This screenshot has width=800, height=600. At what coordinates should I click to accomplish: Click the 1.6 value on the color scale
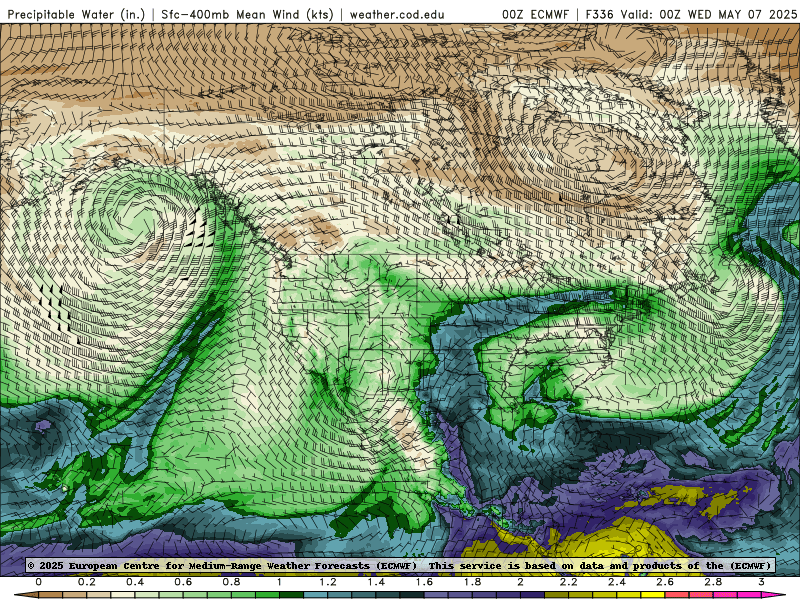click(x=424, y=582)
